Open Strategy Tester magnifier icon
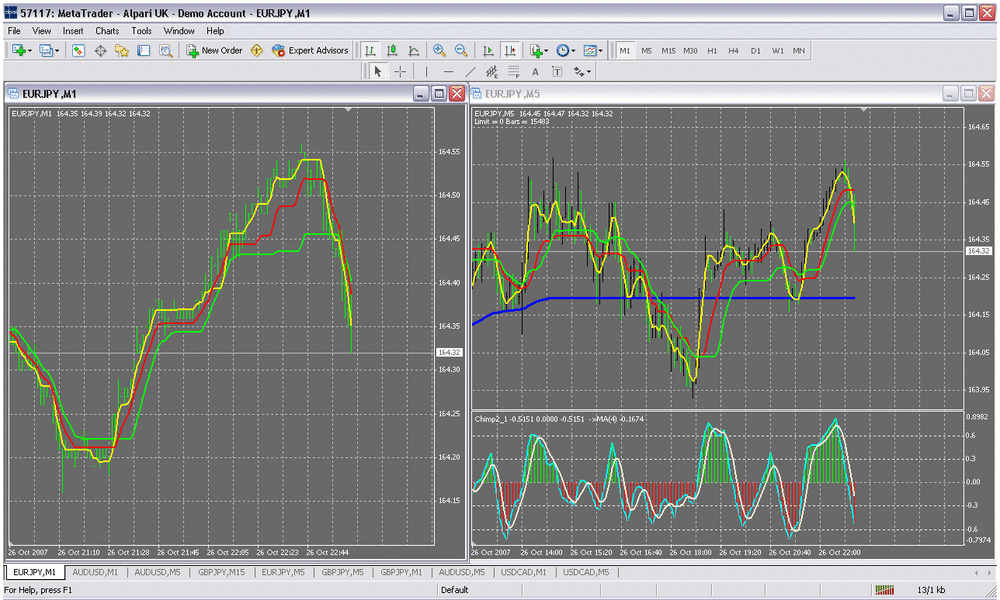The image size is (1000, 600). [165, 50]
